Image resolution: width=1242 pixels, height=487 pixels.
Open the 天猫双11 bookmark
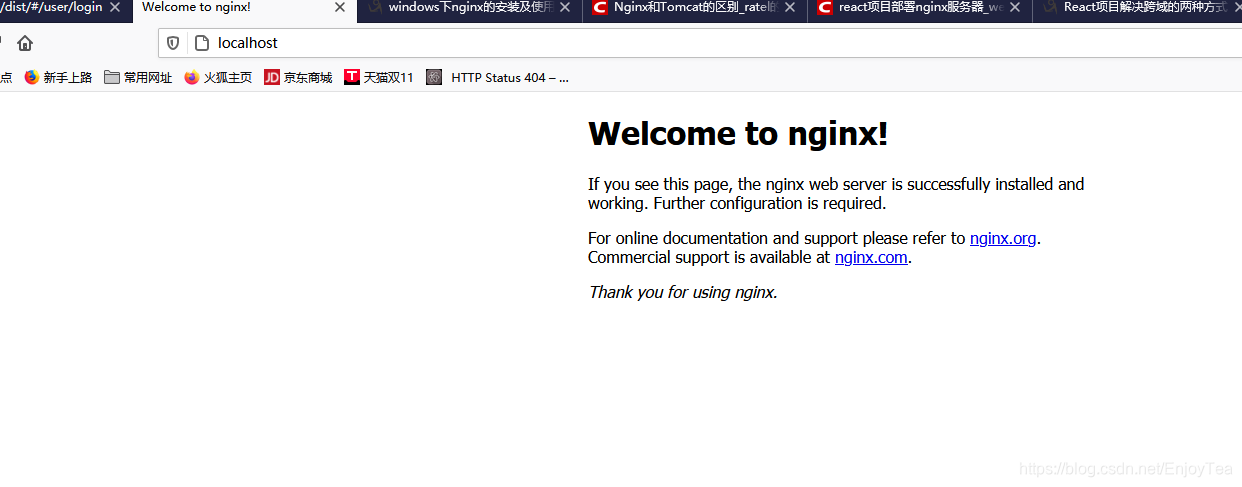(x=379, y=77)
